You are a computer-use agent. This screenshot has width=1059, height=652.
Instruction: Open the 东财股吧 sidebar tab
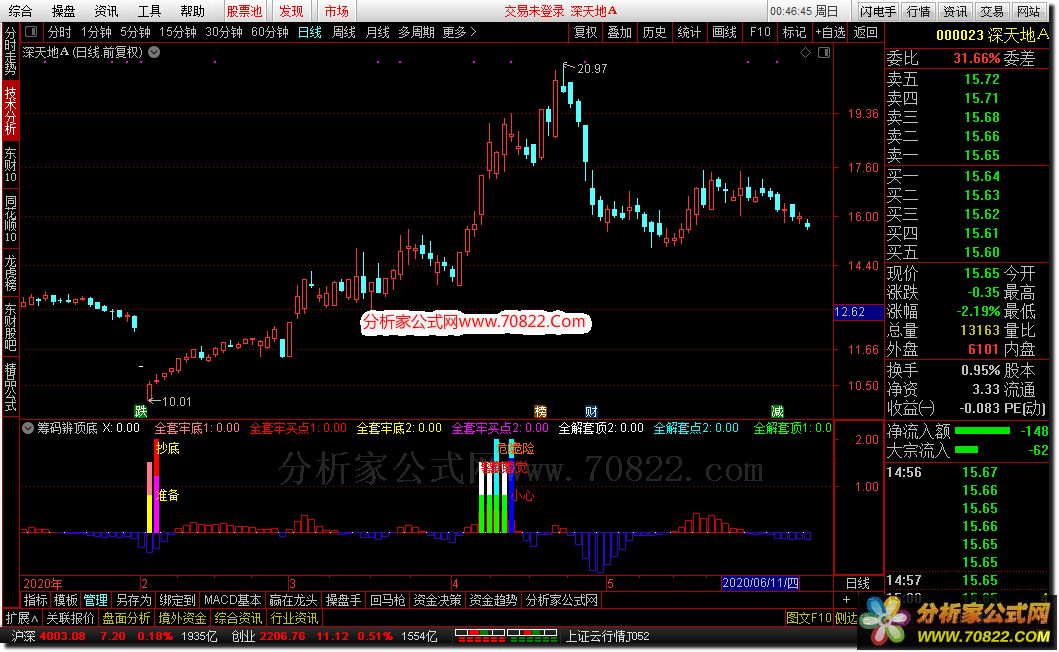(x=10, y=326)
